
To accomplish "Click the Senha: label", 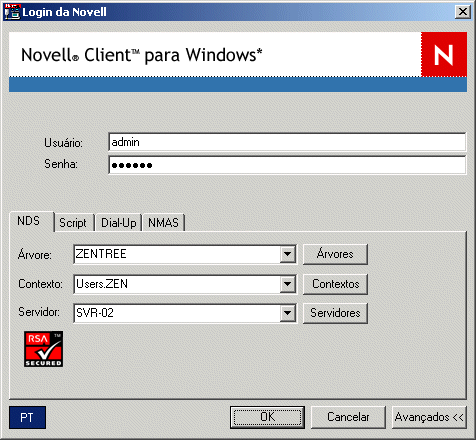I will click(x=61, y=164).
